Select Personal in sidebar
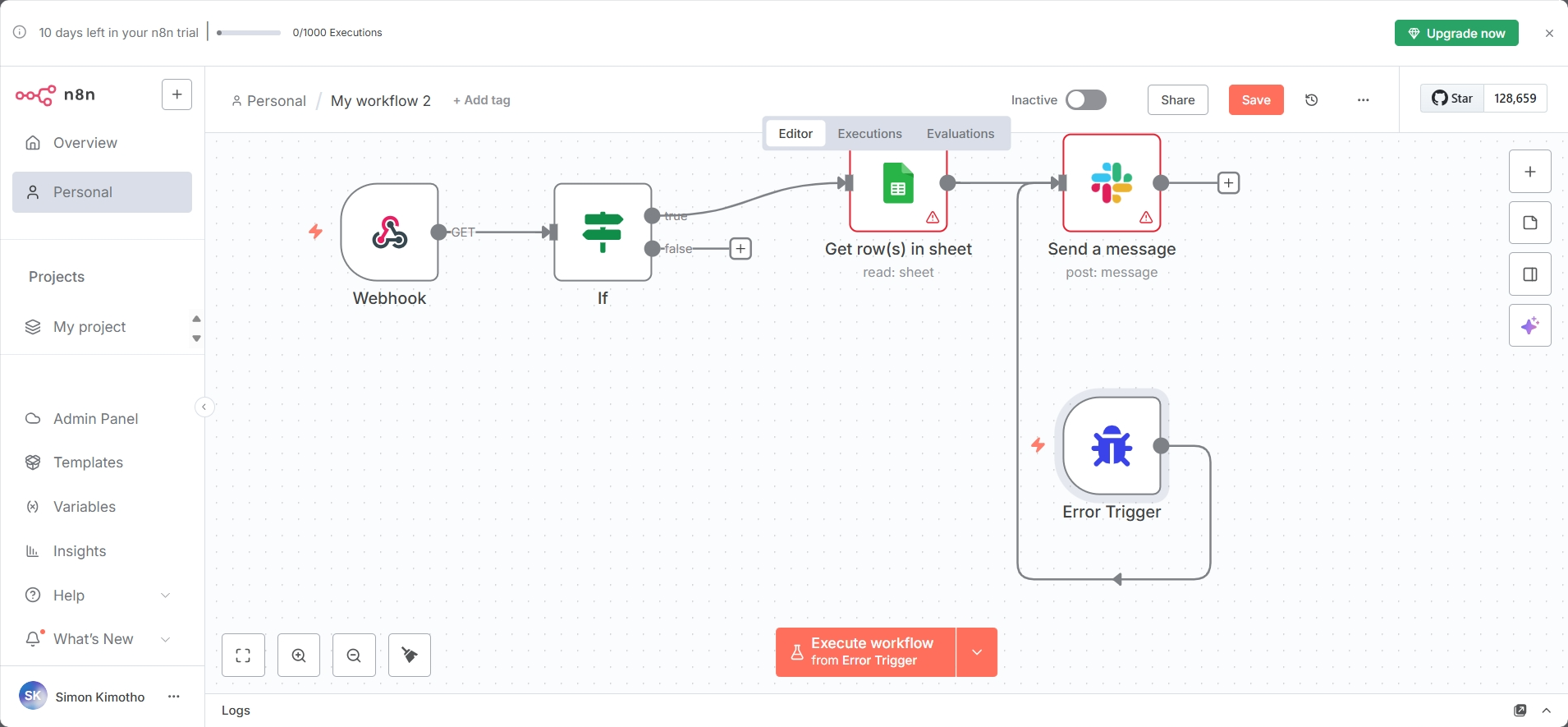This screenshot has width=1568, height=727. 102,192
